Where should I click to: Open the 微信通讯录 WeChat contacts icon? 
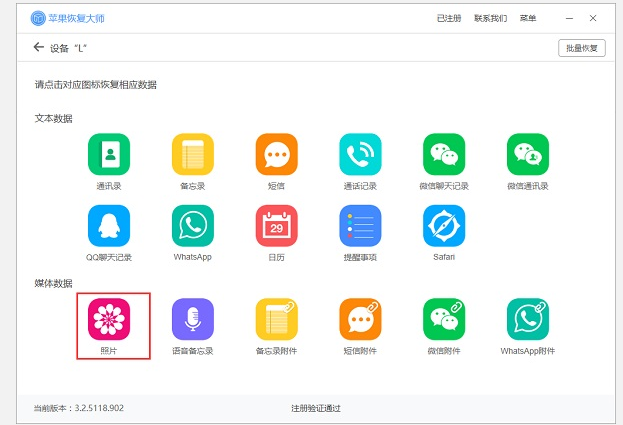click(x=528, y=154)
